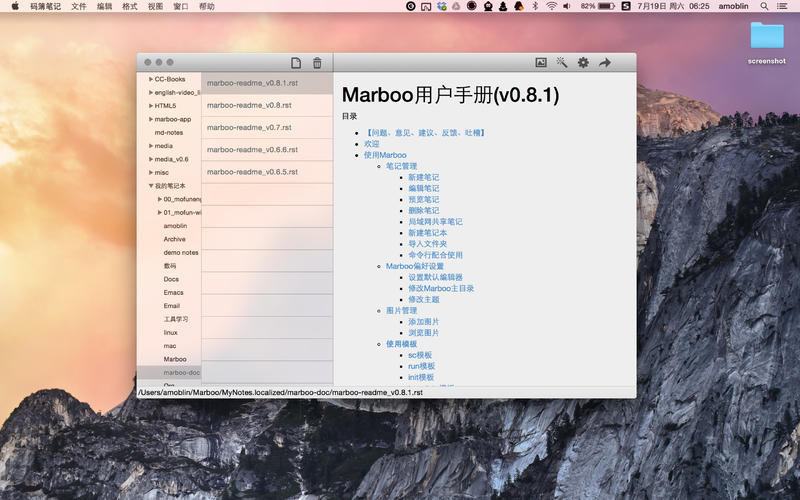Click the file path in the status bar
Screen dimensions: 800x500
[280, 392]
